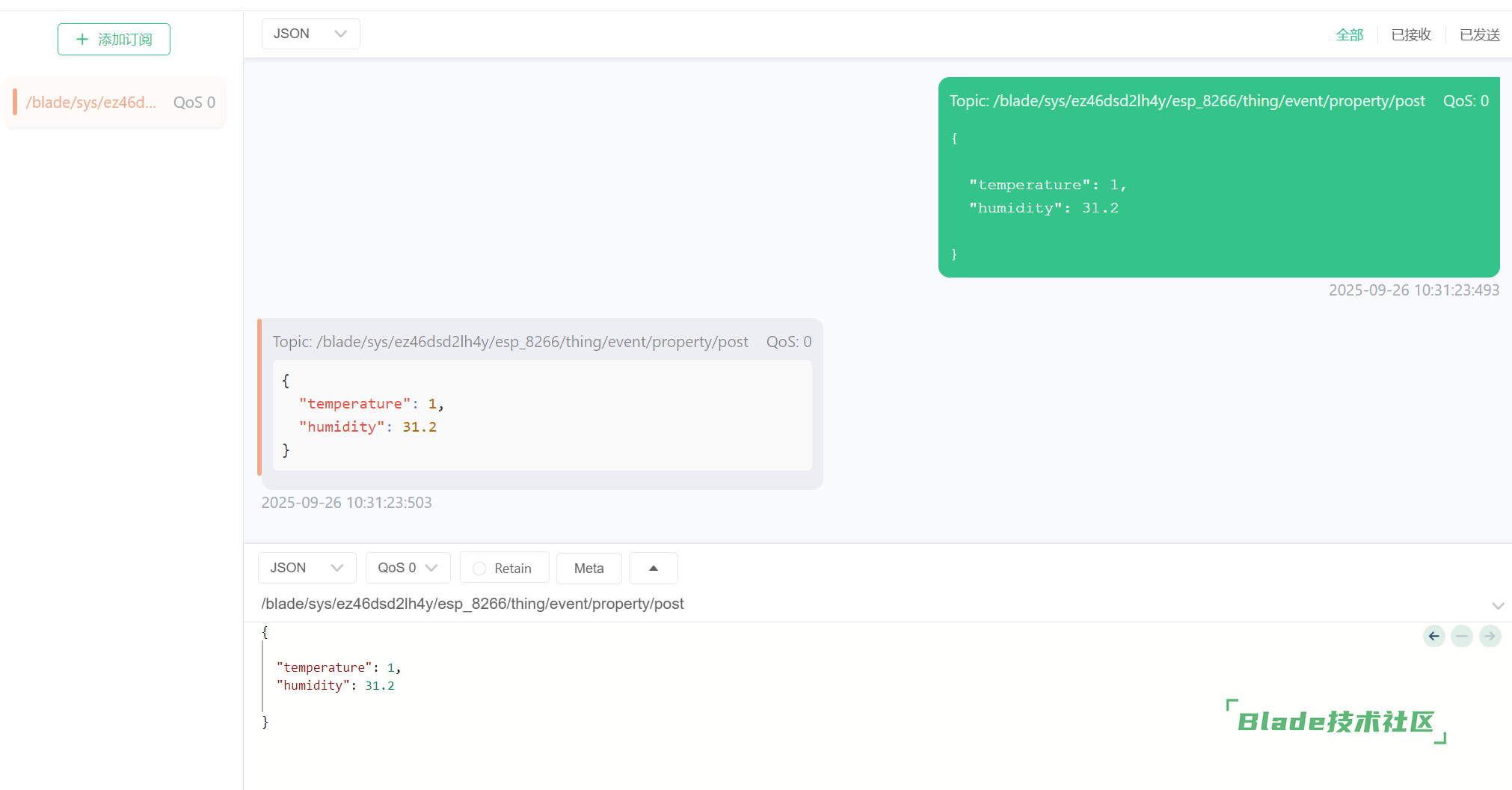Screen dimensions: 1512x790
Task: Click the sent green message bubble
Action: (1219, 177)
